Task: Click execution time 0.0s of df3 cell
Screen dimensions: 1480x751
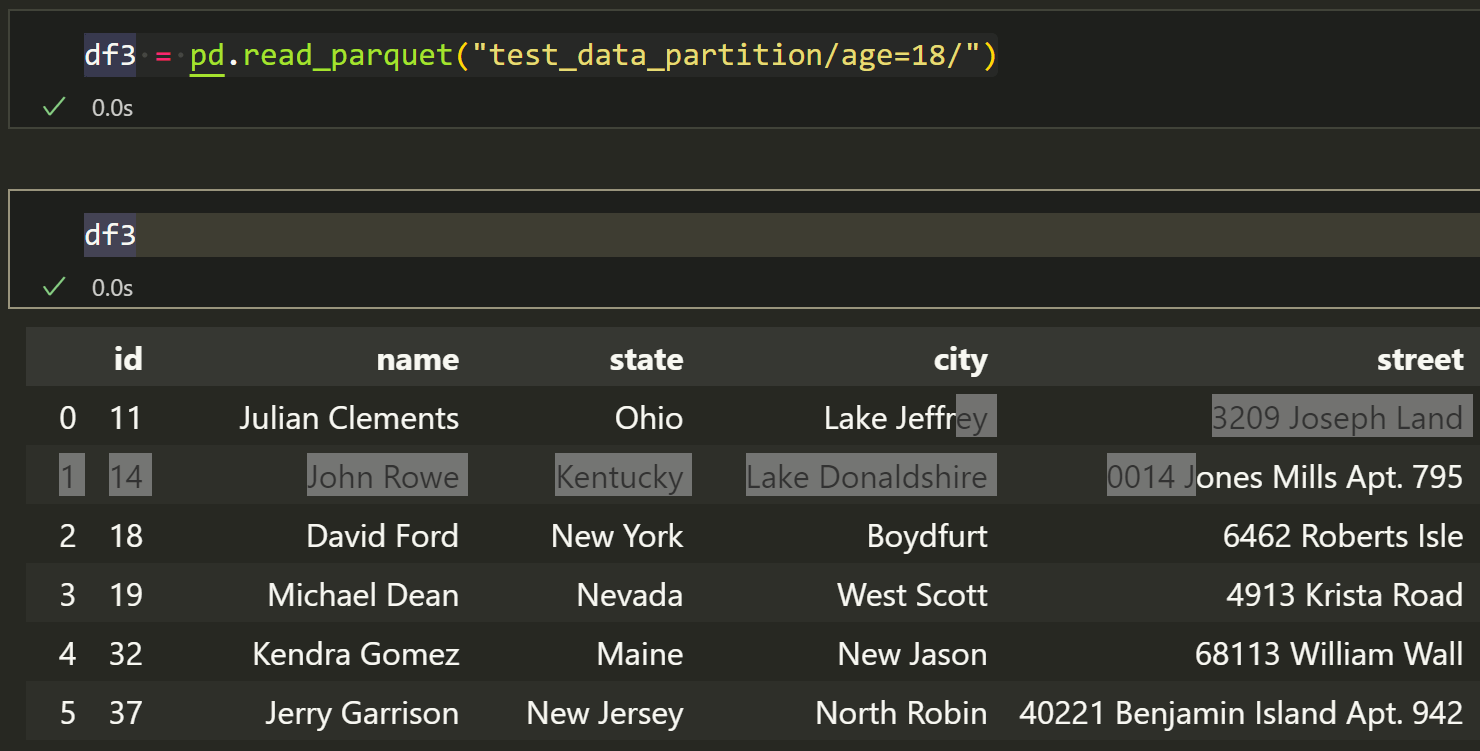Action: point(112,288)
